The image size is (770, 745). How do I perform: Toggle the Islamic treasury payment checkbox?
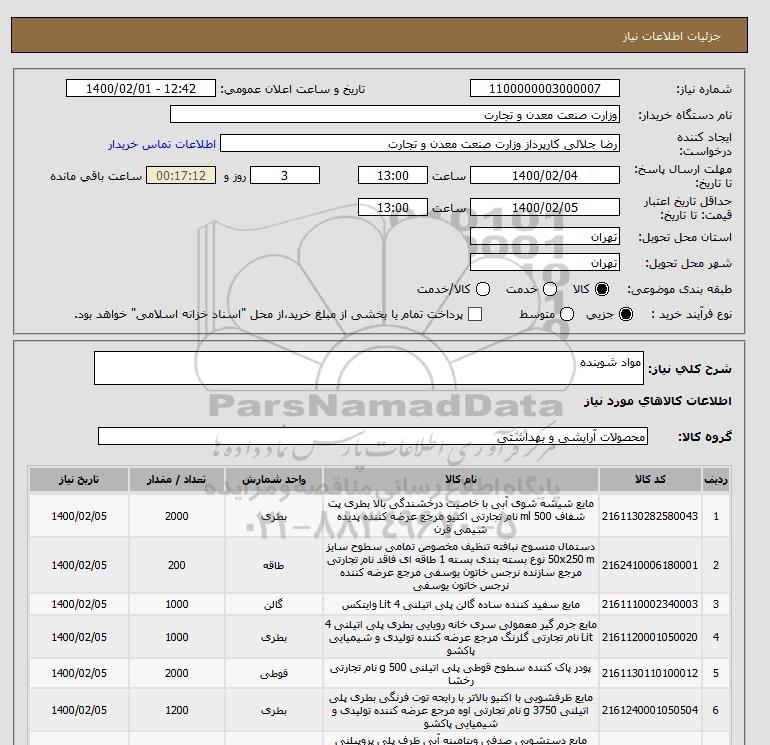(x=475, y=314)
